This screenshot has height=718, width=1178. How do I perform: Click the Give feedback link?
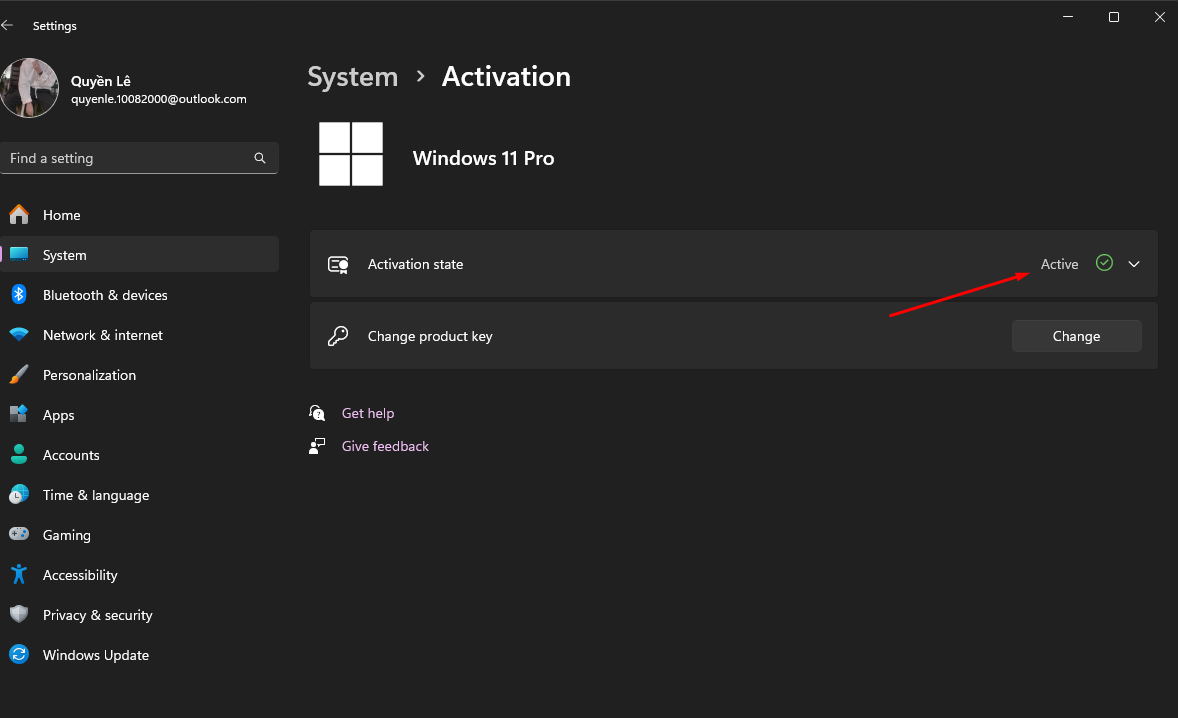[385, 446]
